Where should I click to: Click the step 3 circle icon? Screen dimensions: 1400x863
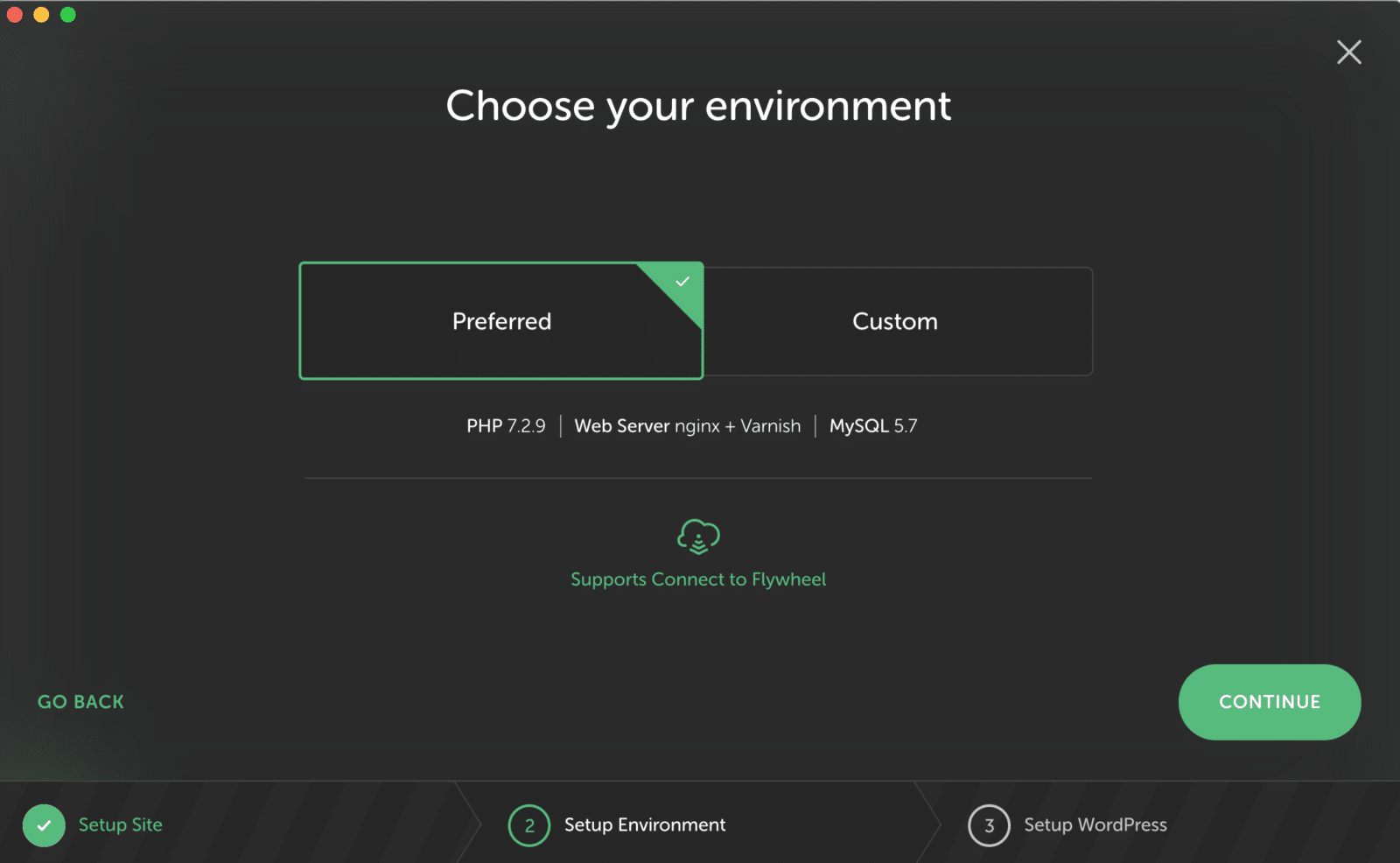pyautogui.click(x=989, y=825)
